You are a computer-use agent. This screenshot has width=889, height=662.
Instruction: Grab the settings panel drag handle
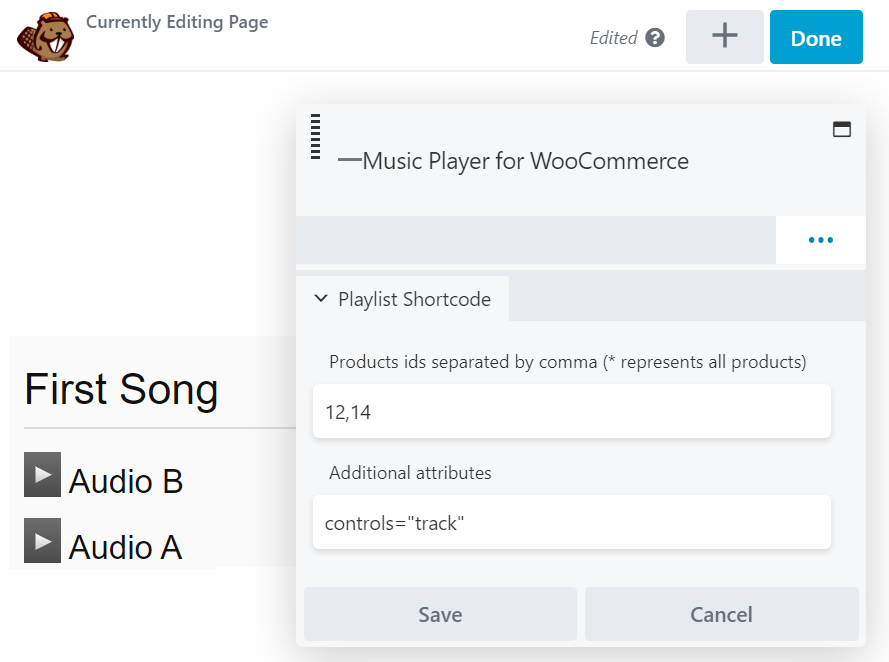coord(315,137)
